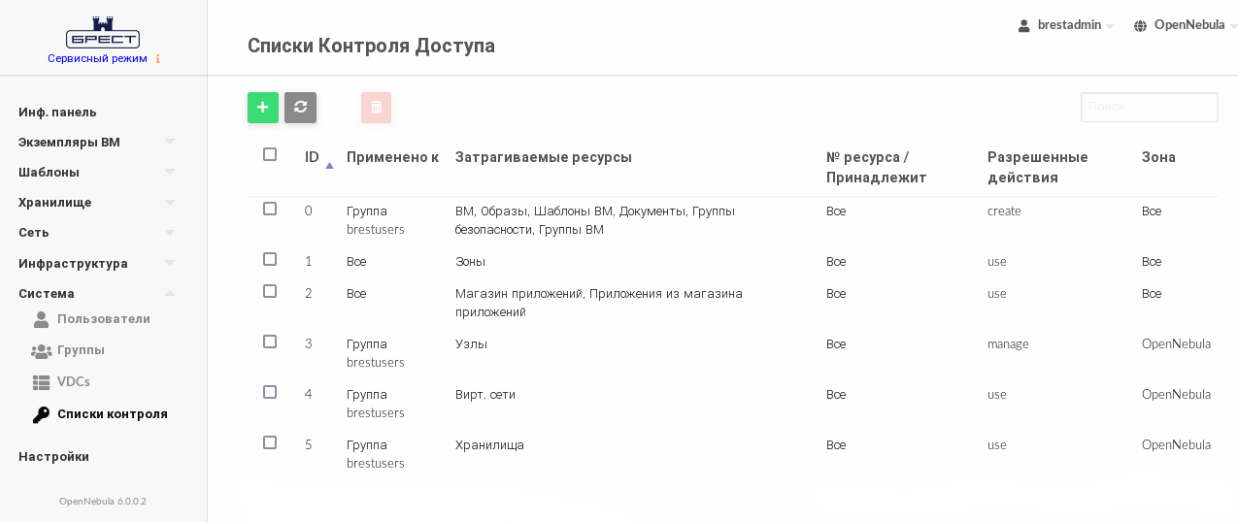Expand the Шаблоны menu arrow
This screenshot has height=524, width=1248.
(171, 174)
